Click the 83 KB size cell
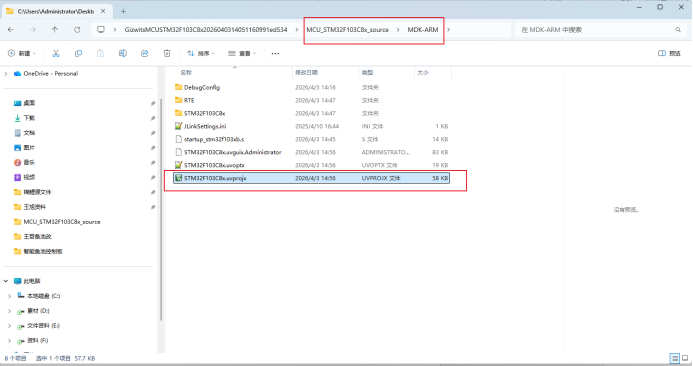 tap(440, 152)
